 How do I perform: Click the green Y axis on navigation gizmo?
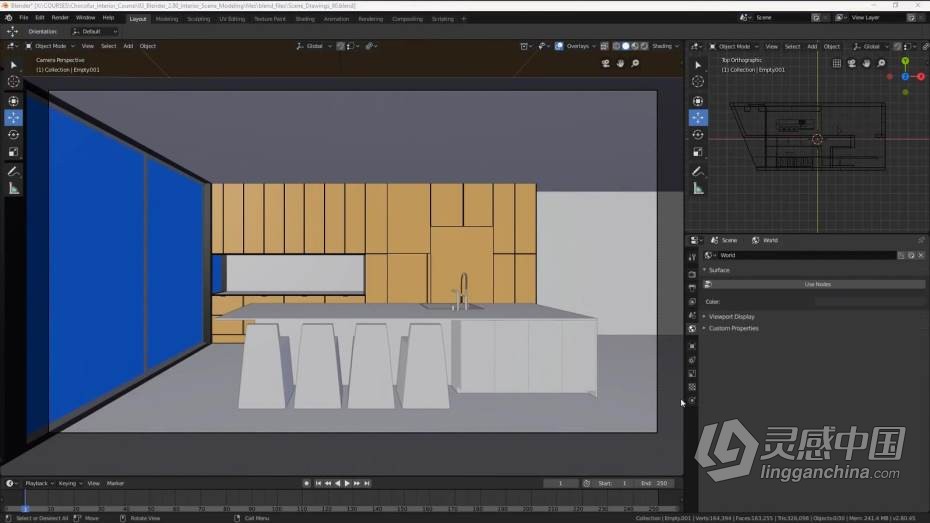pos(905,61)
